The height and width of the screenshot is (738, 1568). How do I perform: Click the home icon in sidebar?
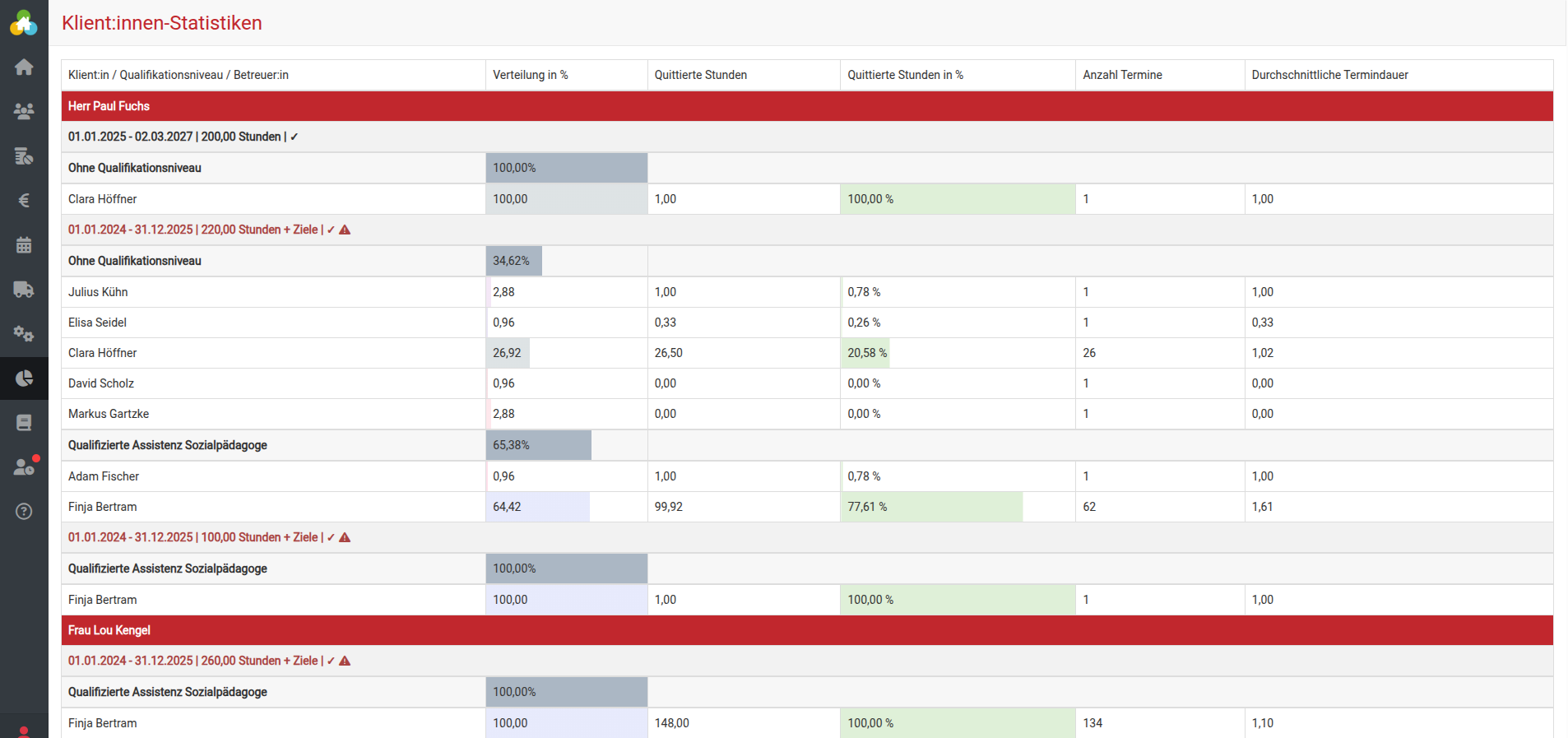point(24,67)
